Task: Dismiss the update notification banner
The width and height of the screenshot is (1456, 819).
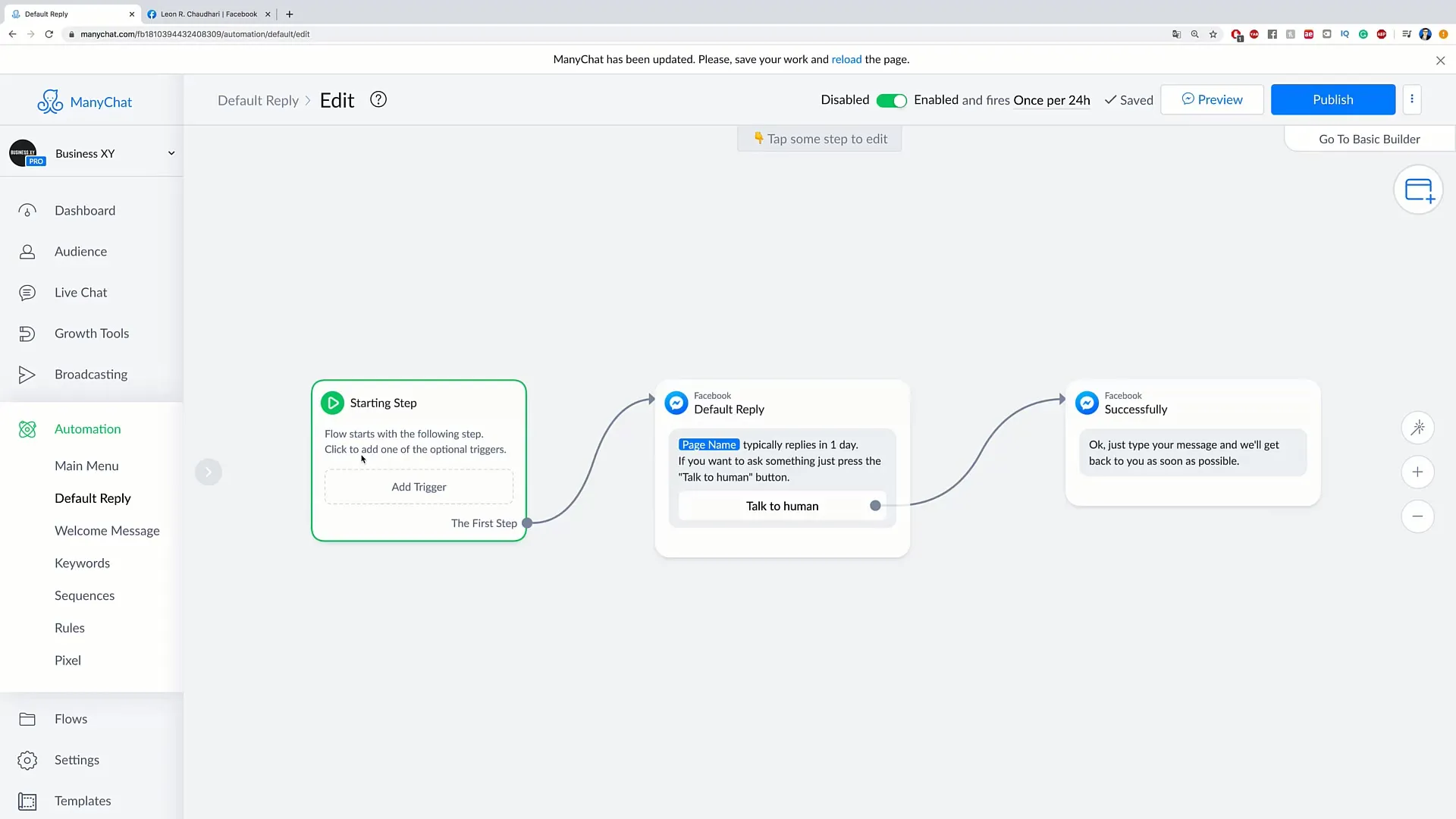Action: coord(1440,61)
